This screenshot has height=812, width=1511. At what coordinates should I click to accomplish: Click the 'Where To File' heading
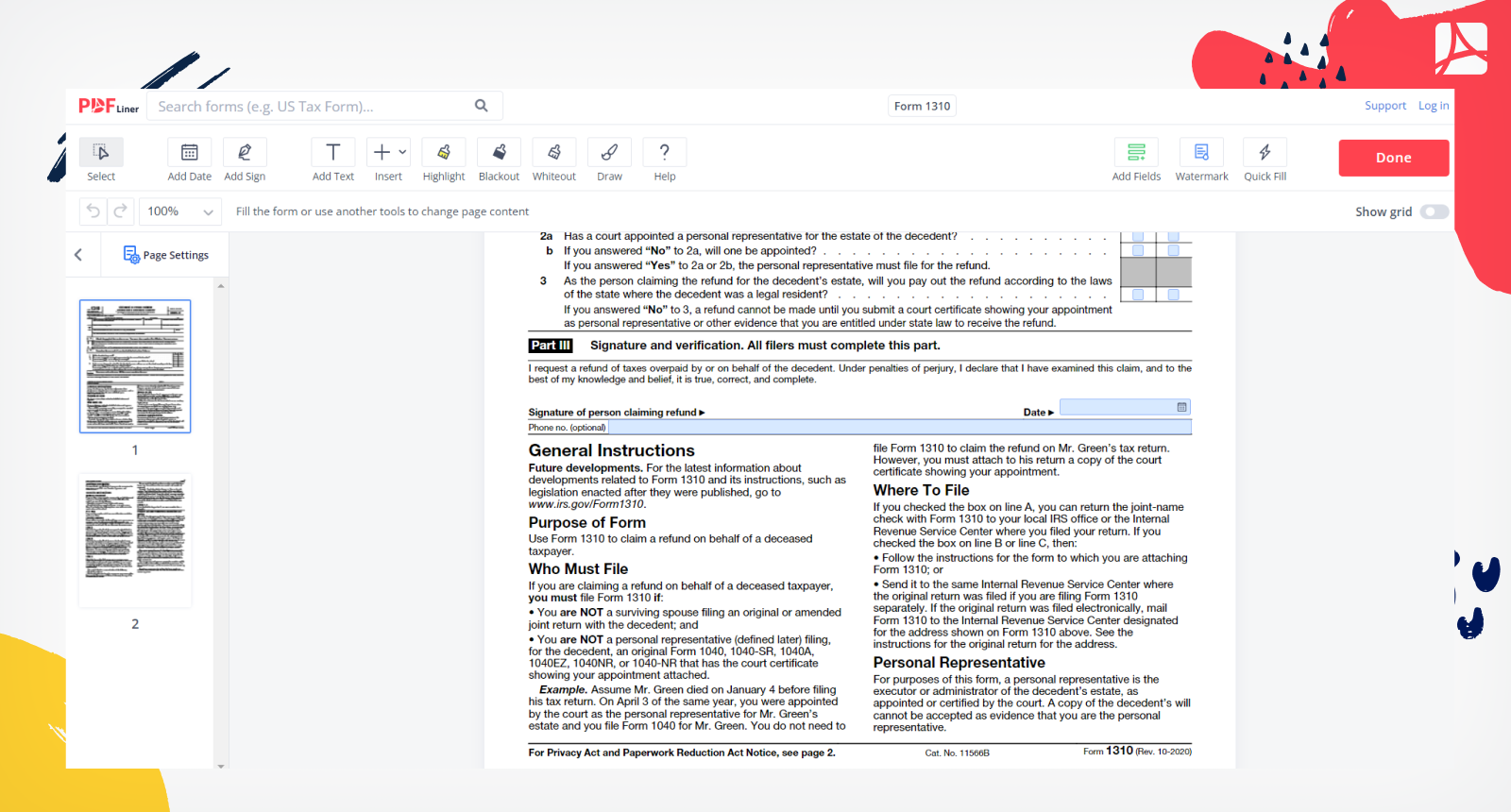[x=921, y=490]
